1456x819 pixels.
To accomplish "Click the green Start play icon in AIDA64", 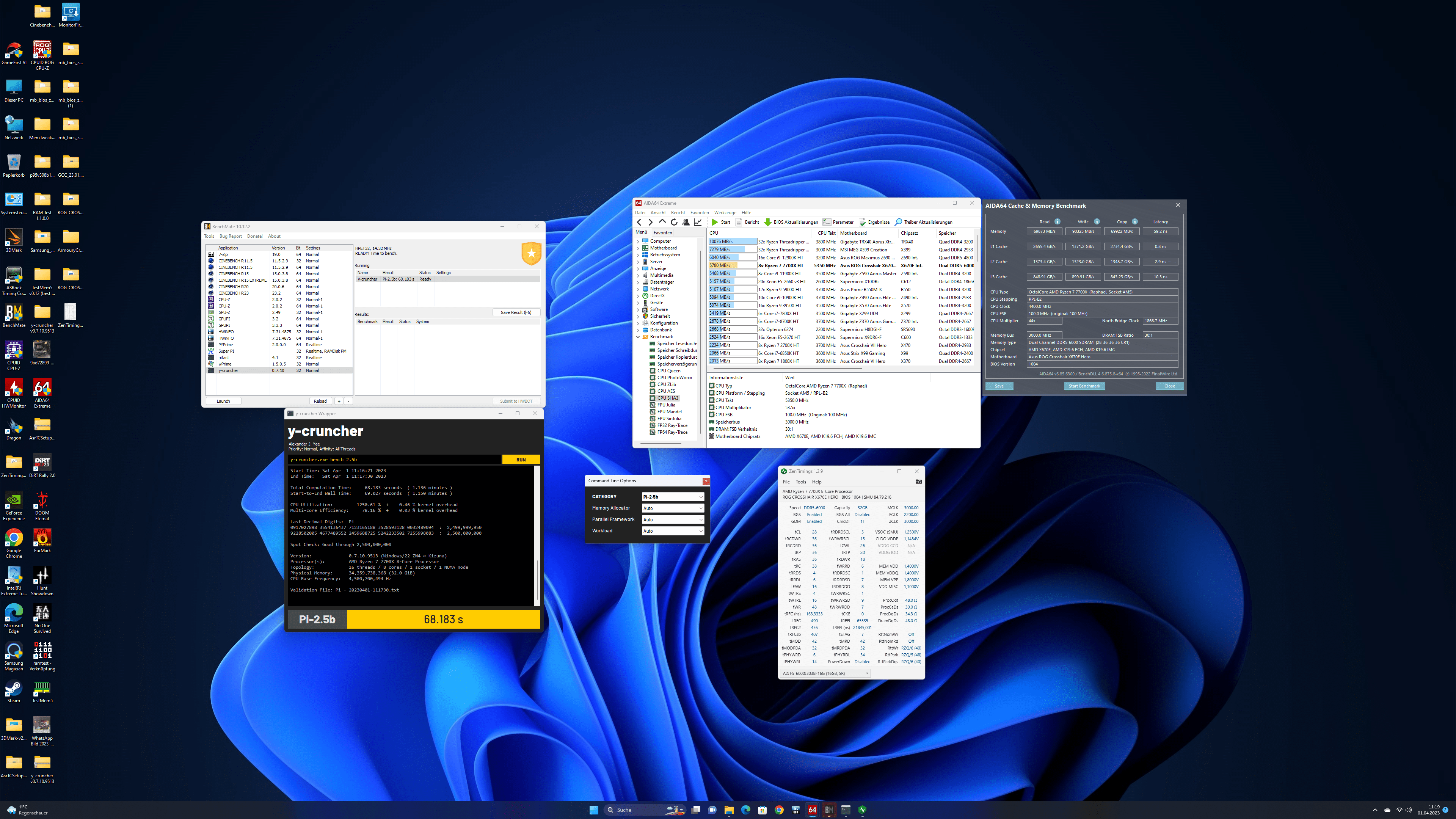I will pyautogui.click(x=715, y=222).
